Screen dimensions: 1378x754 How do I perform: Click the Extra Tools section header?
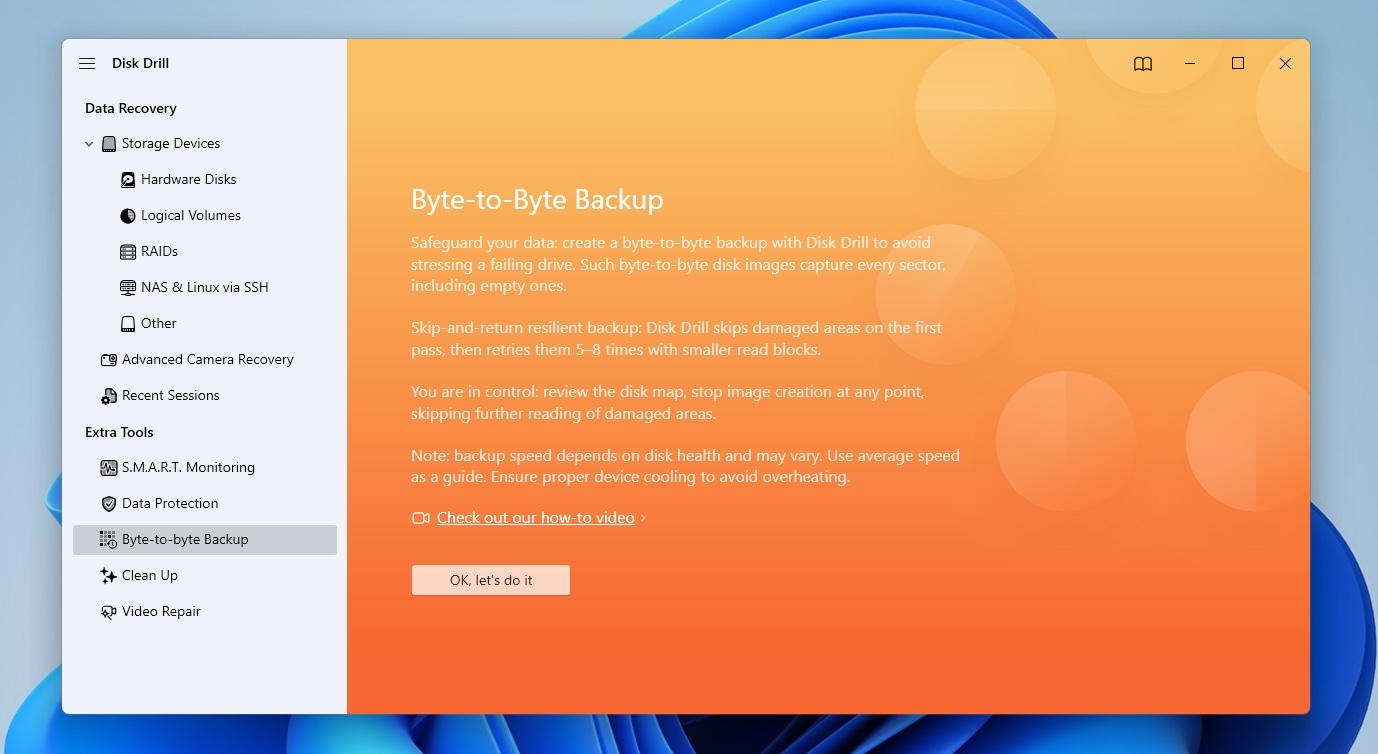pos(119,432)
